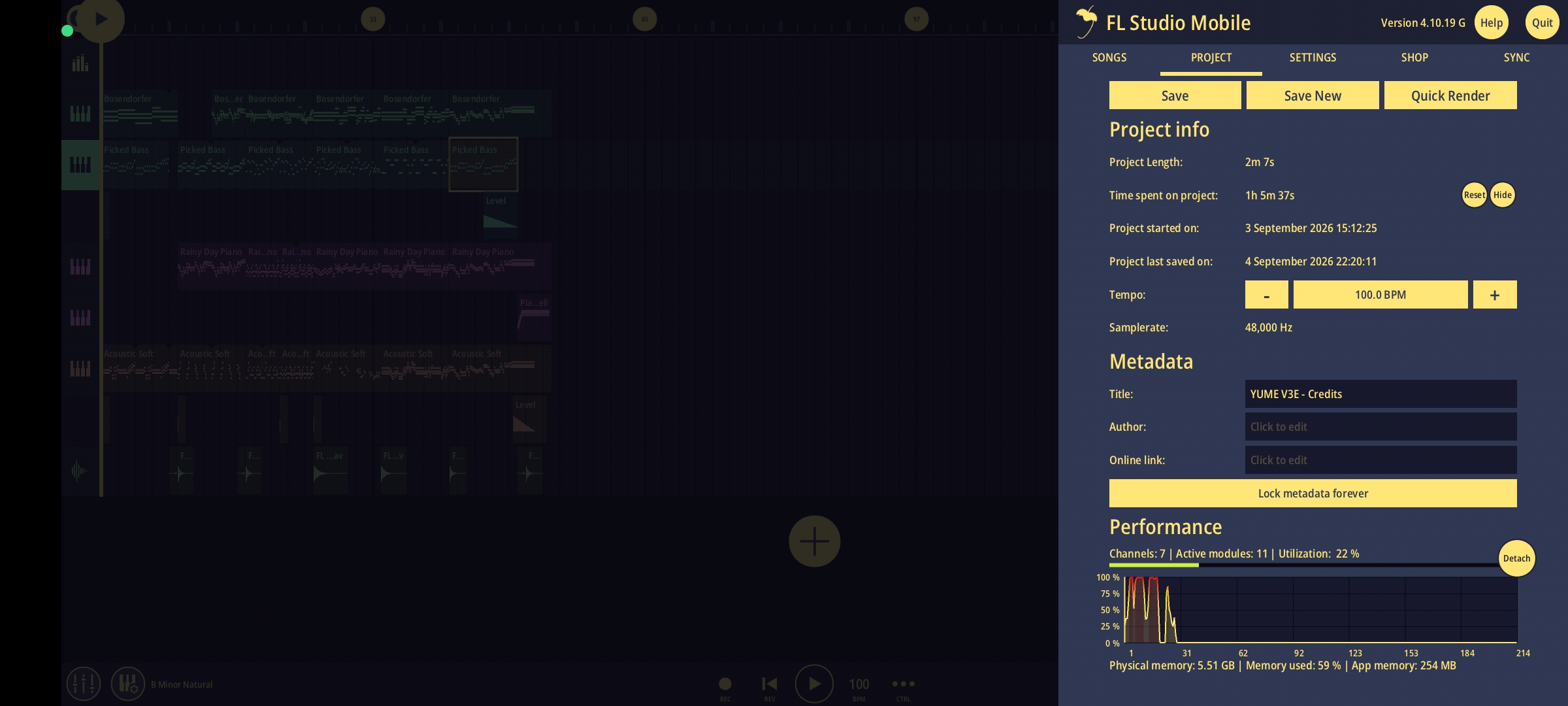1568x706 pixels.
Task: Click the Quick Render button
Action: [1450, 95]
